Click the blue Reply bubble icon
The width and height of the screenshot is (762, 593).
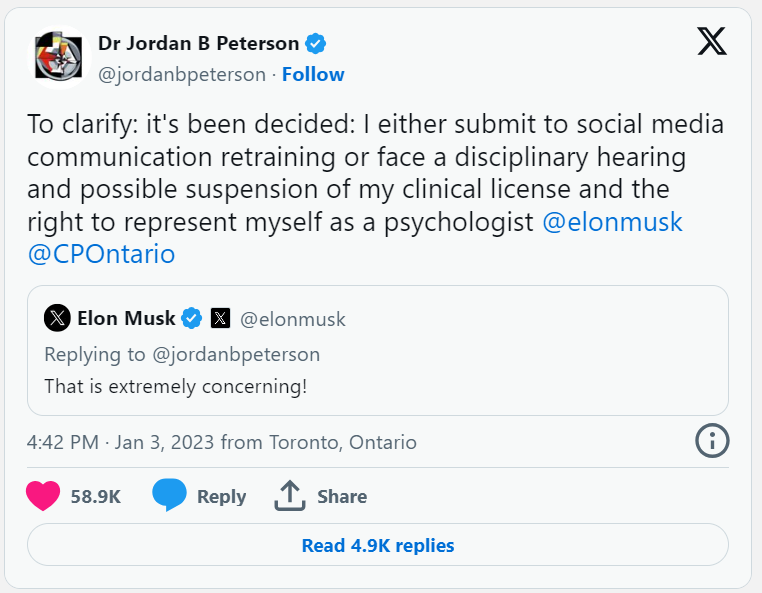click(169, 495)
